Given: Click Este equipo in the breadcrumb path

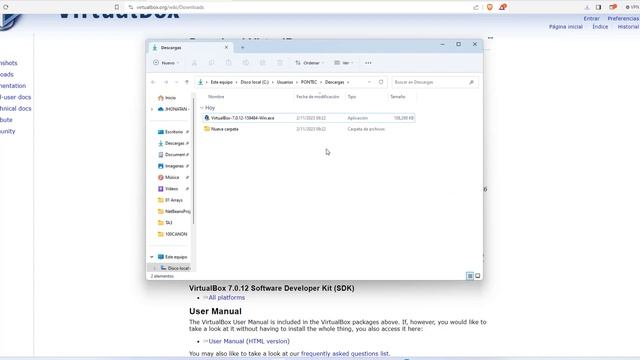Looking at the screenshot, I should tap(221, 82).
